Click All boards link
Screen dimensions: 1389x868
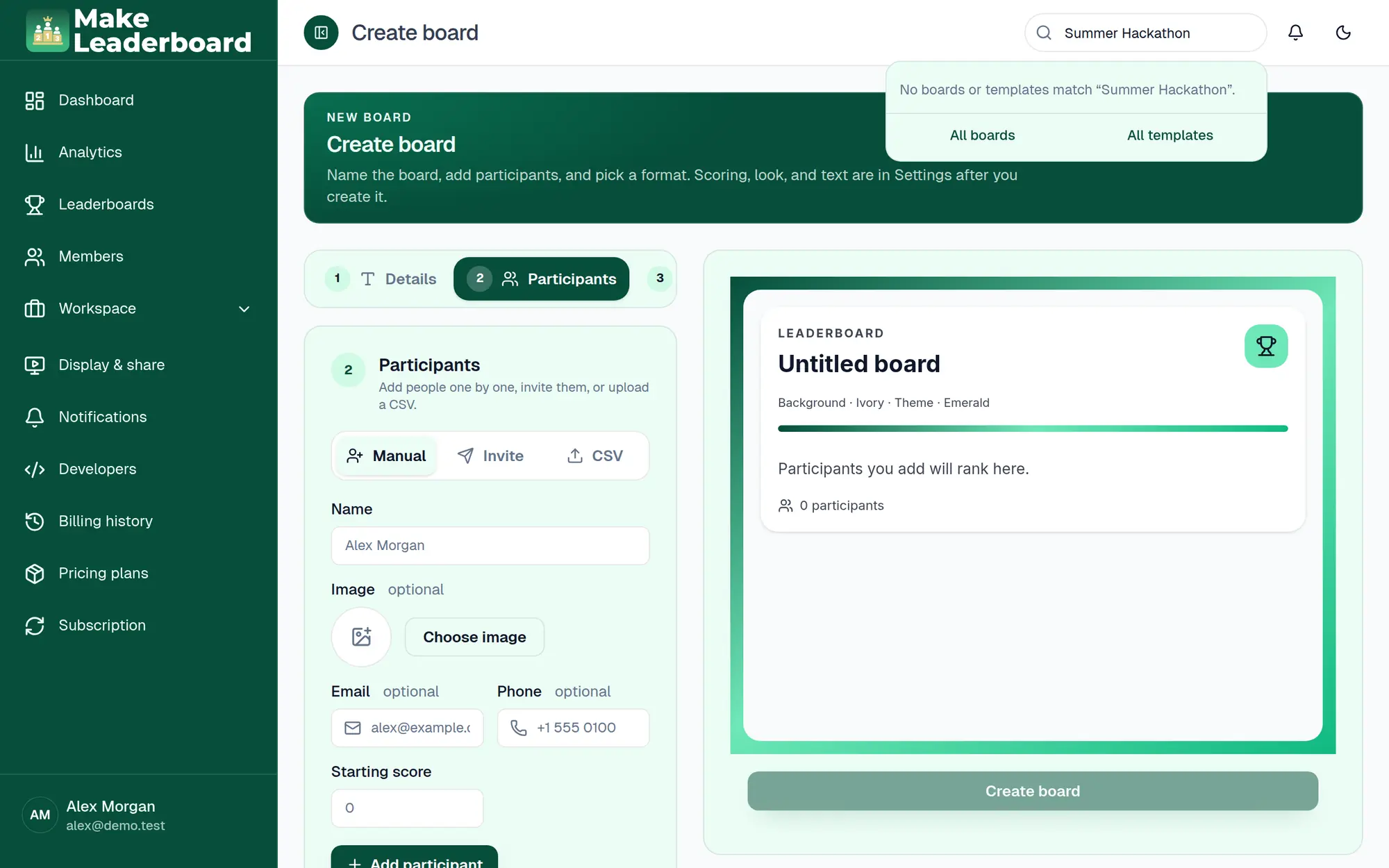[x=982, y=135]
